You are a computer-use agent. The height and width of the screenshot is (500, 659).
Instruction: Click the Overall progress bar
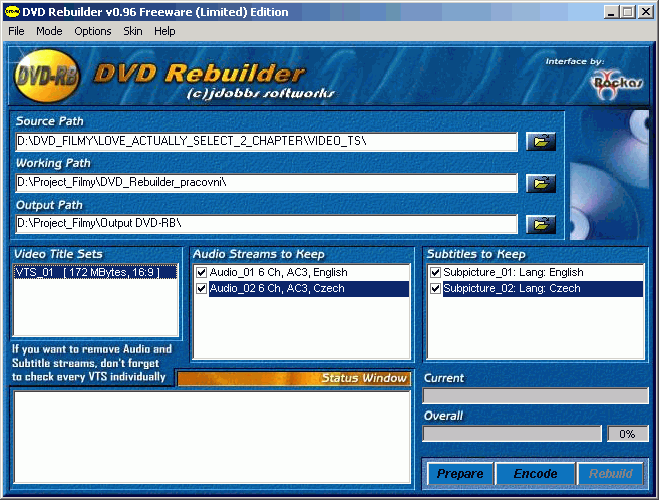512,434
